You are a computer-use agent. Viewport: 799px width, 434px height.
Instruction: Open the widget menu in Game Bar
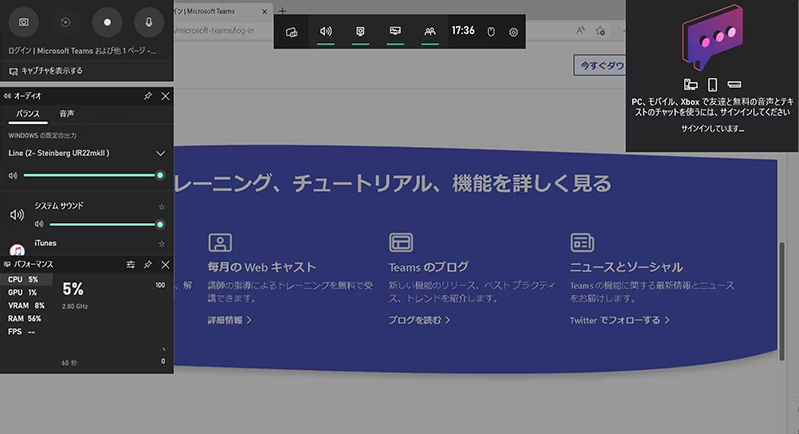click(x=292, y=32)
